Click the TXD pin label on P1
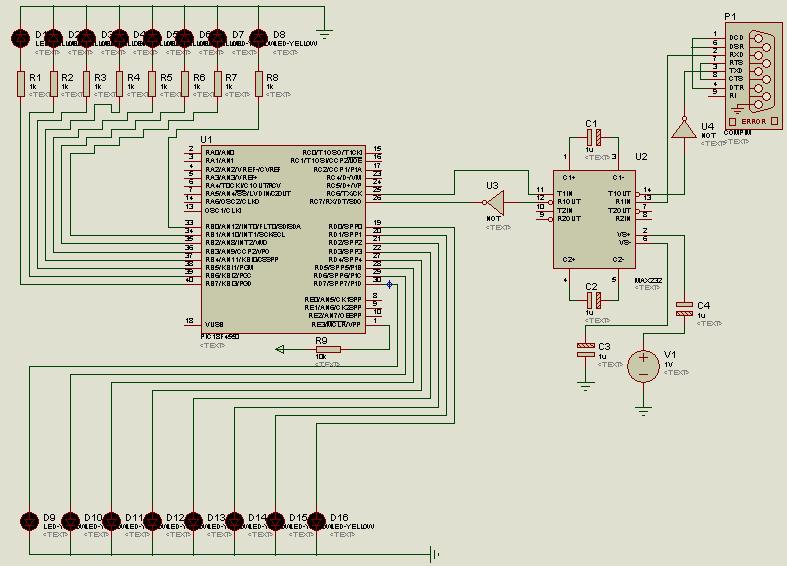 click(x=736, y=71)
